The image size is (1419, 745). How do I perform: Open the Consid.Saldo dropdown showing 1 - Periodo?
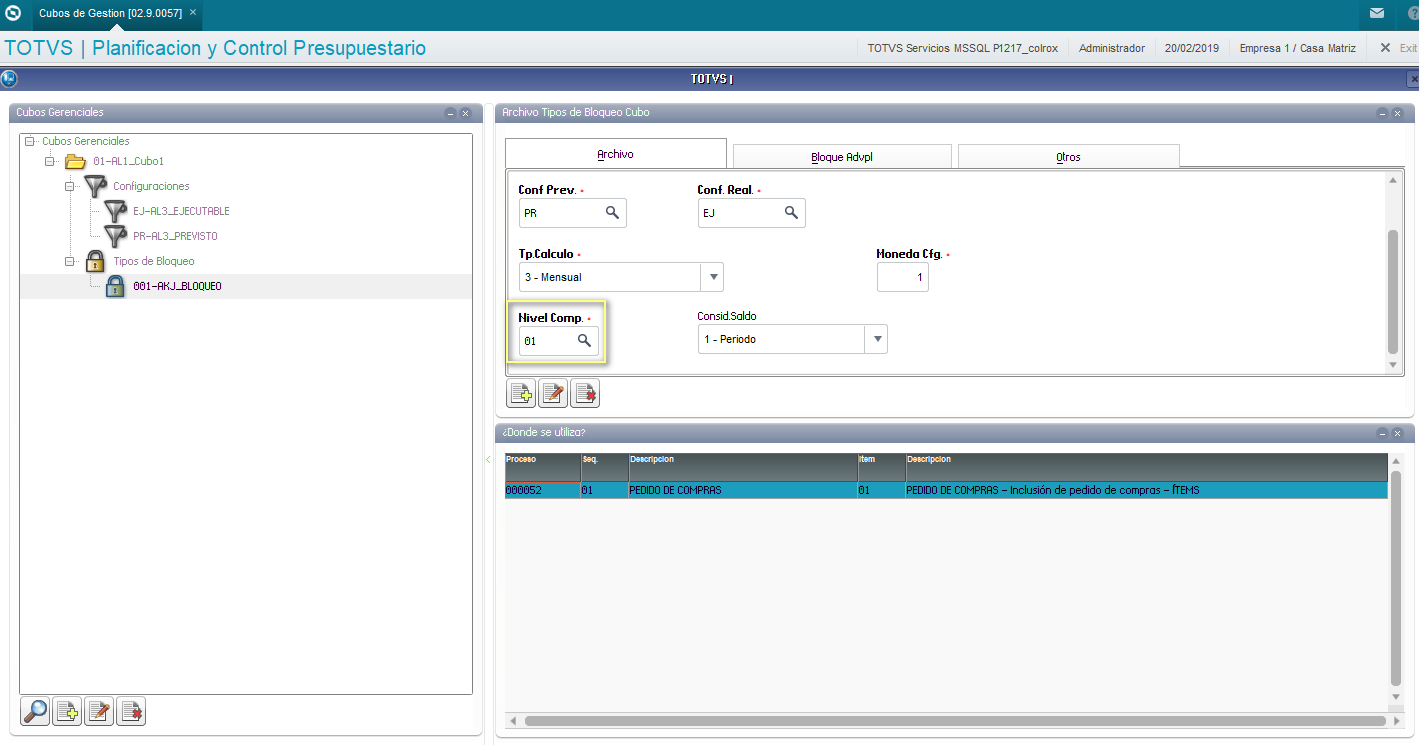(x=876, y=339)
